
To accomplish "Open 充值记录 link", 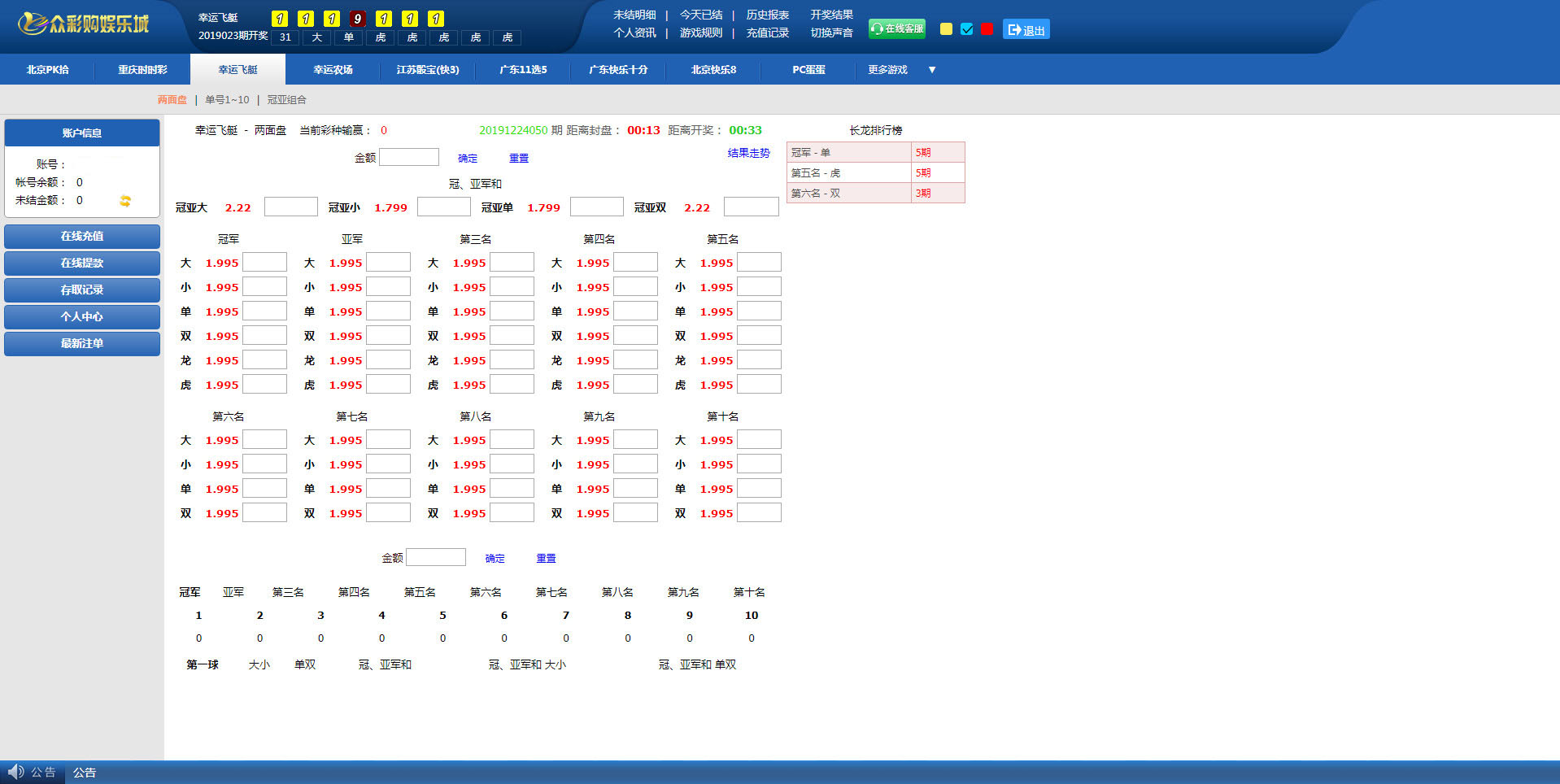I will coord(768,33).
